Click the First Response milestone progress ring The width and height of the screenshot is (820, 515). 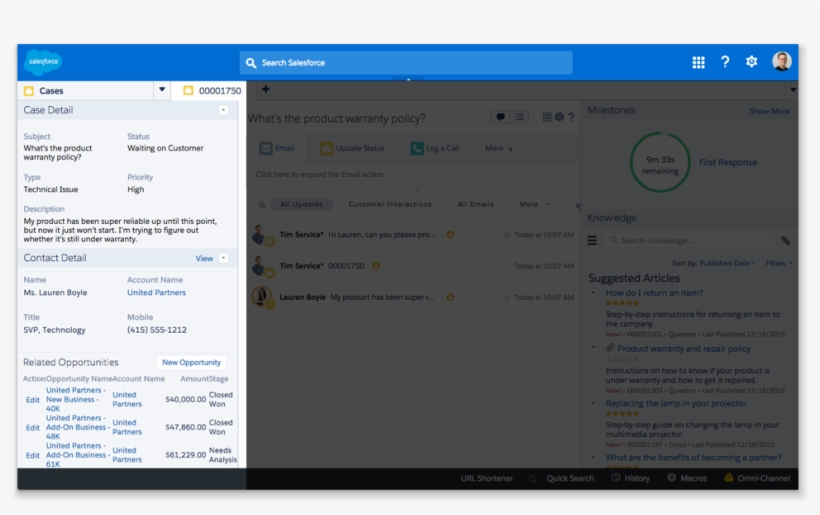660,162
